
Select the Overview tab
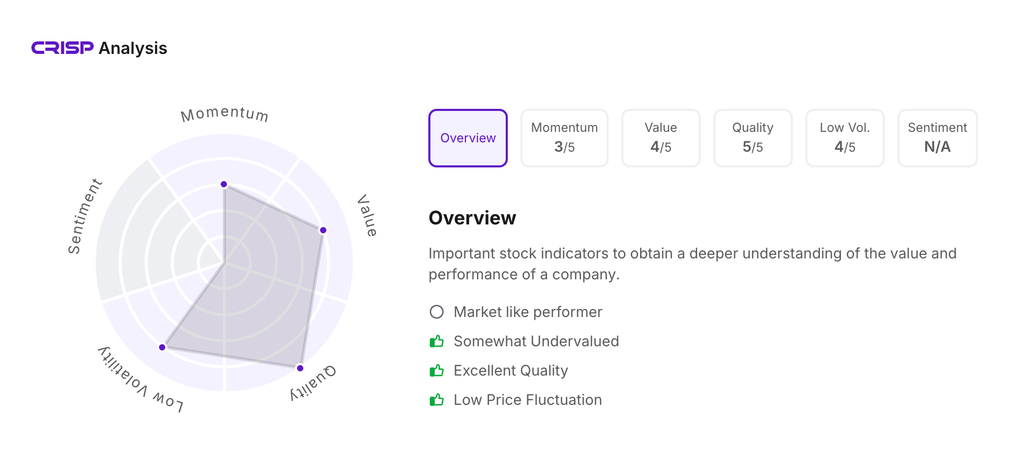(x=468, y=138)
